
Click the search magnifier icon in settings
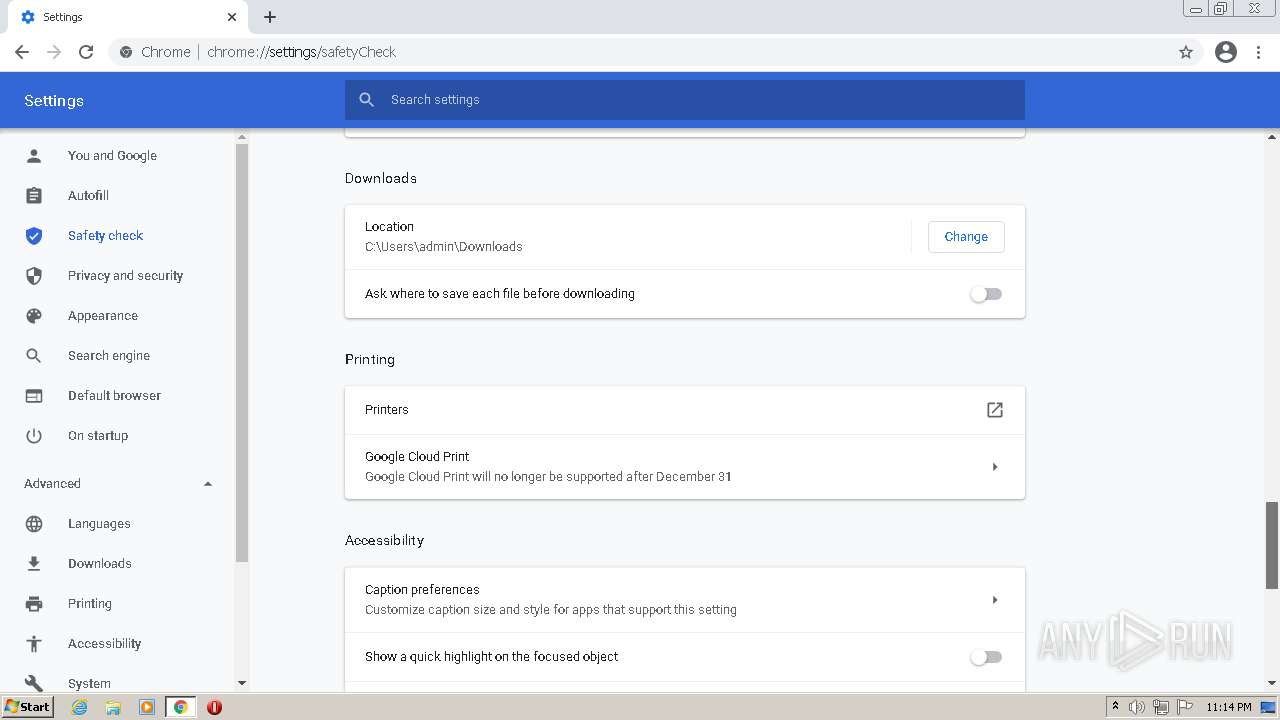tap(367, 100)
